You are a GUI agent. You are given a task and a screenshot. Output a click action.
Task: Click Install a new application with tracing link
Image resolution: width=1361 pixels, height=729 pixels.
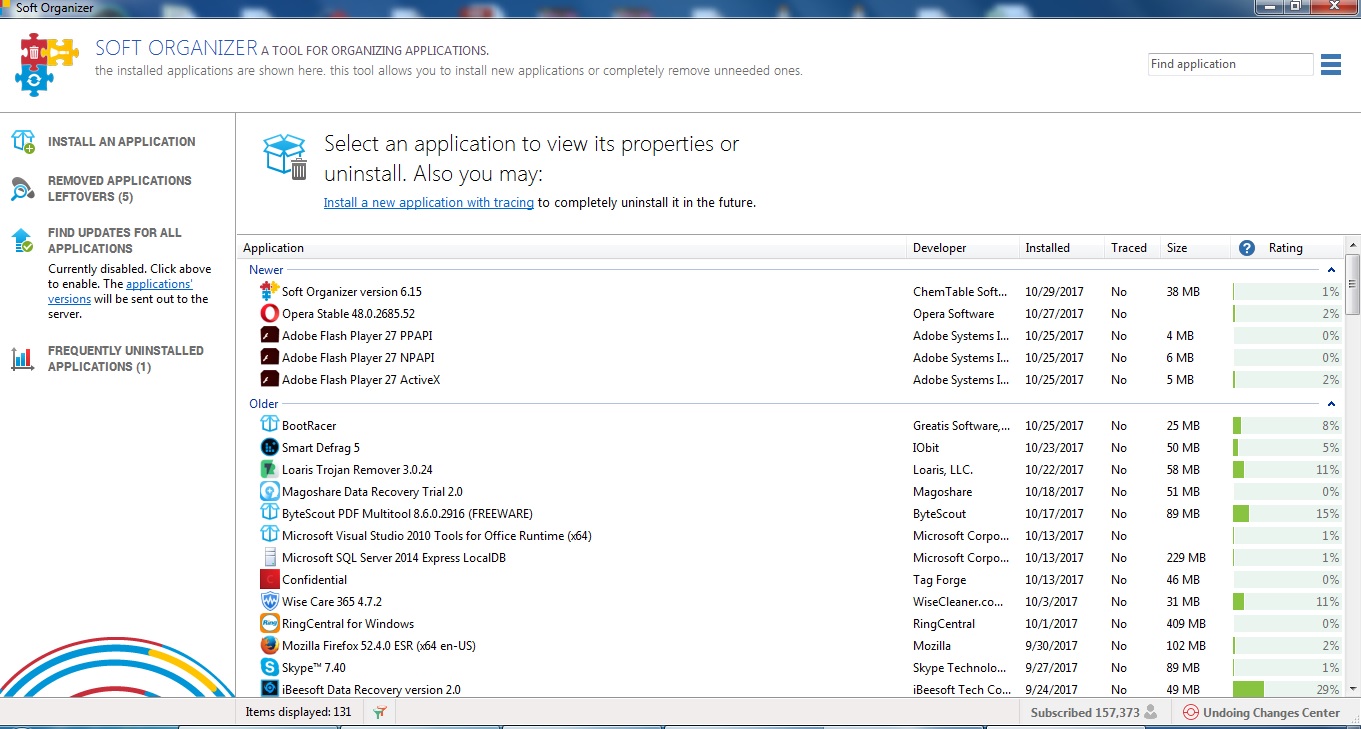pos(429,202)
